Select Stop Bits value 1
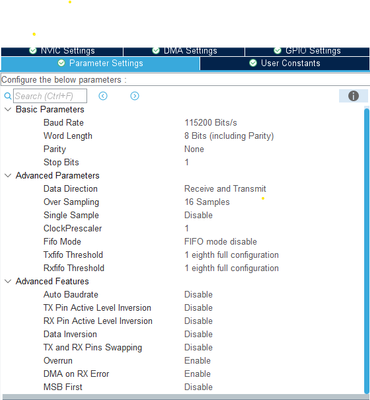This screenshot has height=400, width=370. [187, 162]
